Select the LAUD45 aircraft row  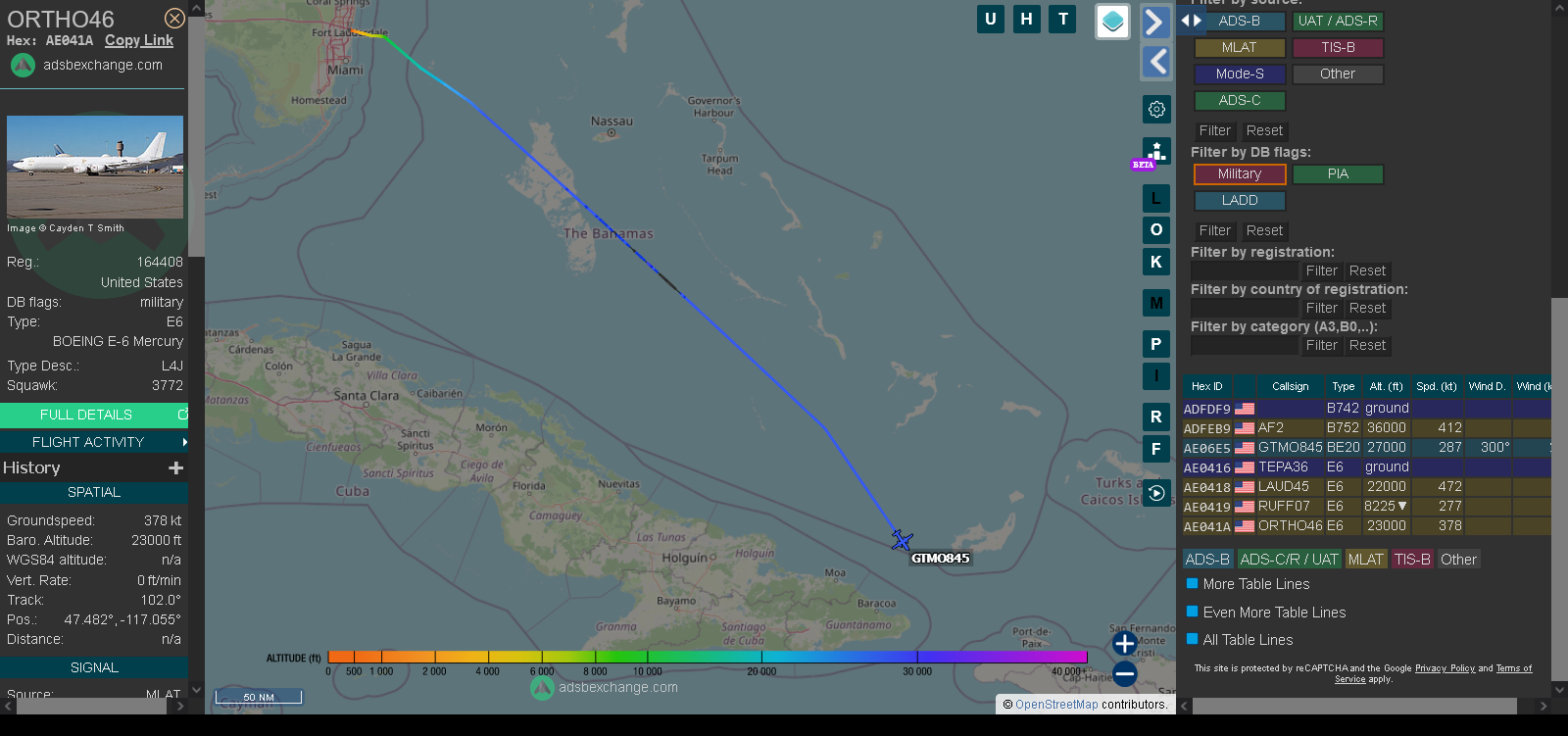1366,487
